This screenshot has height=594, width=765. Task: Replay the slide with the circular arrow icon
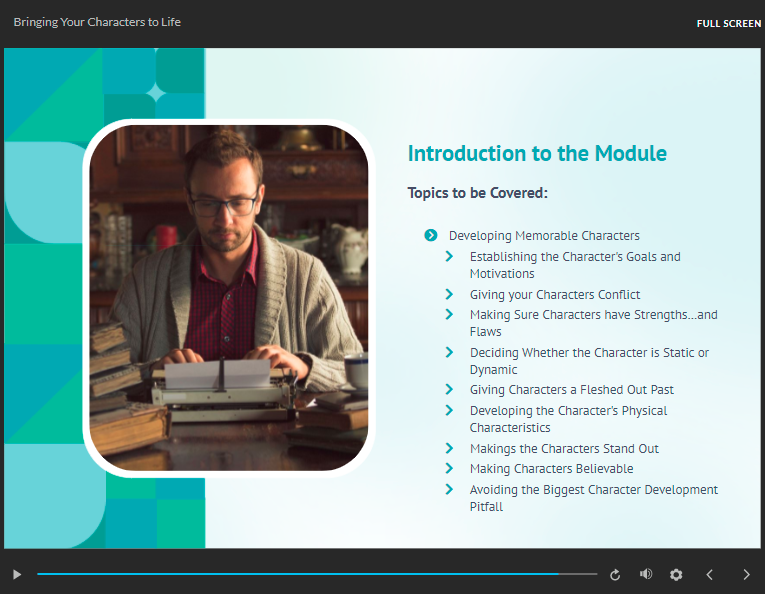615,575
